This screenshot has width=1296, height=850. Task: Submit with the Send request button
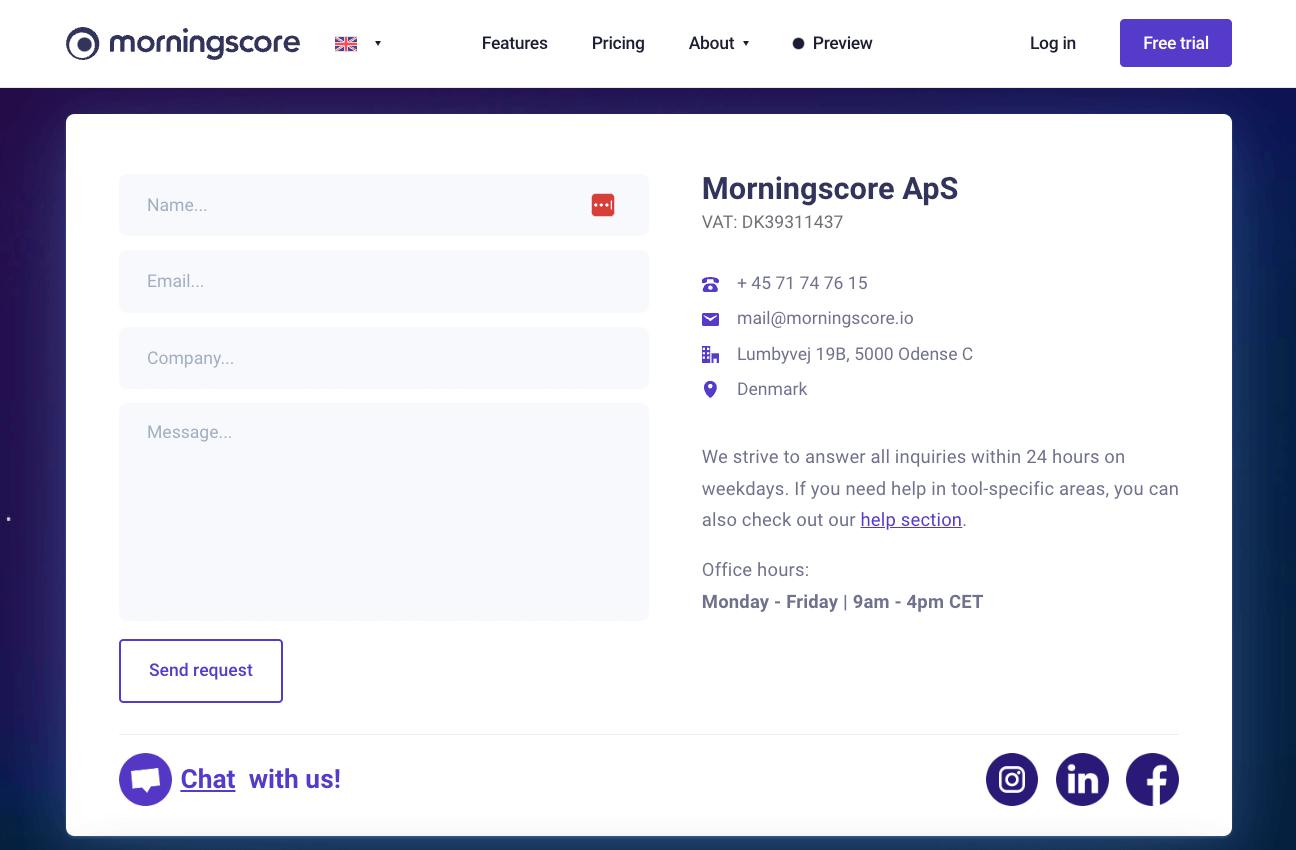tap(201, 671)
